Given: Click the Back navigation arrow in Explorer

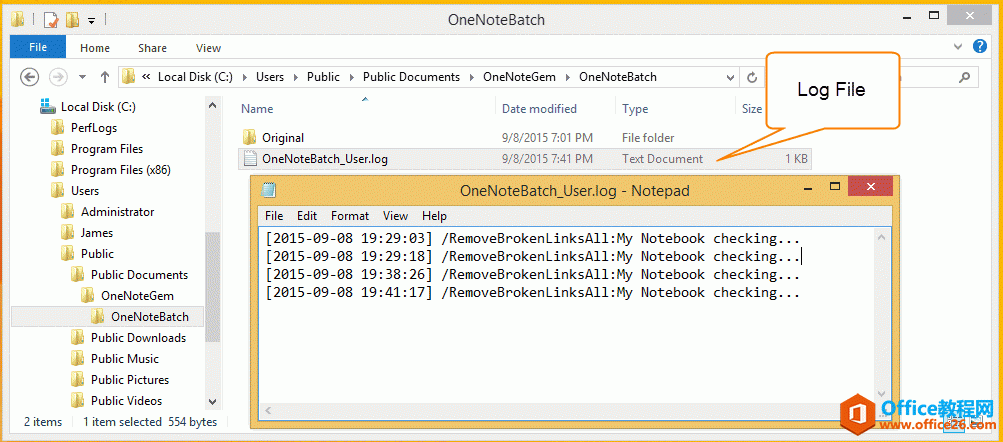Looking at the screenshot, I should 29,77.
